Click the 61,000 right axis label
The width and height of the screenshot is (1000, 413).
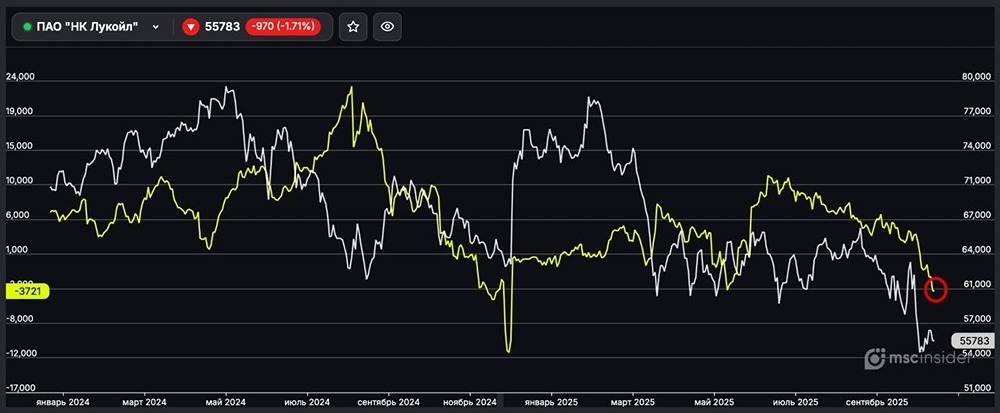(x=976, y=285)
